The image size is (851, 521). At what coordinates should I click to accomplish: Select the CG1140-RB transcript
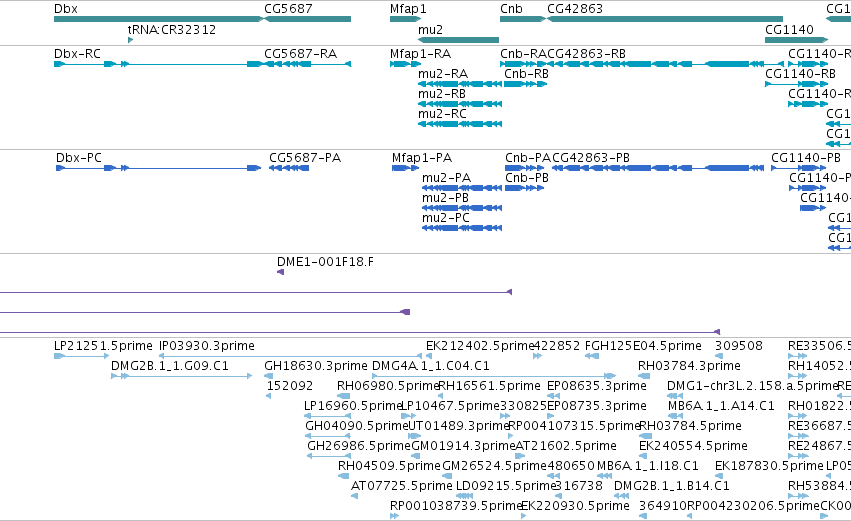(x=796, y=84)
